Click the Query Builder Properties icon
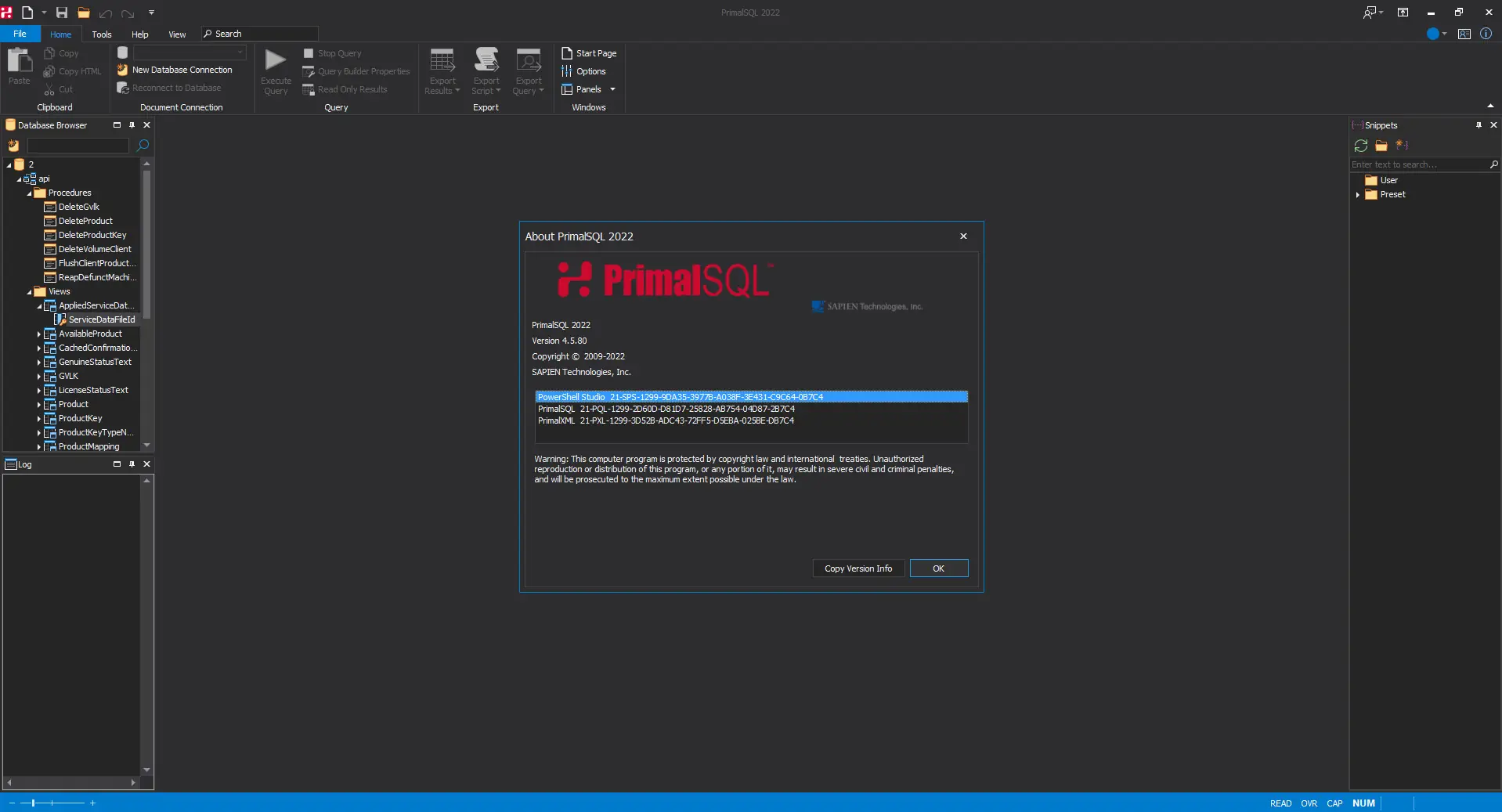 click(x=309, y=71)
